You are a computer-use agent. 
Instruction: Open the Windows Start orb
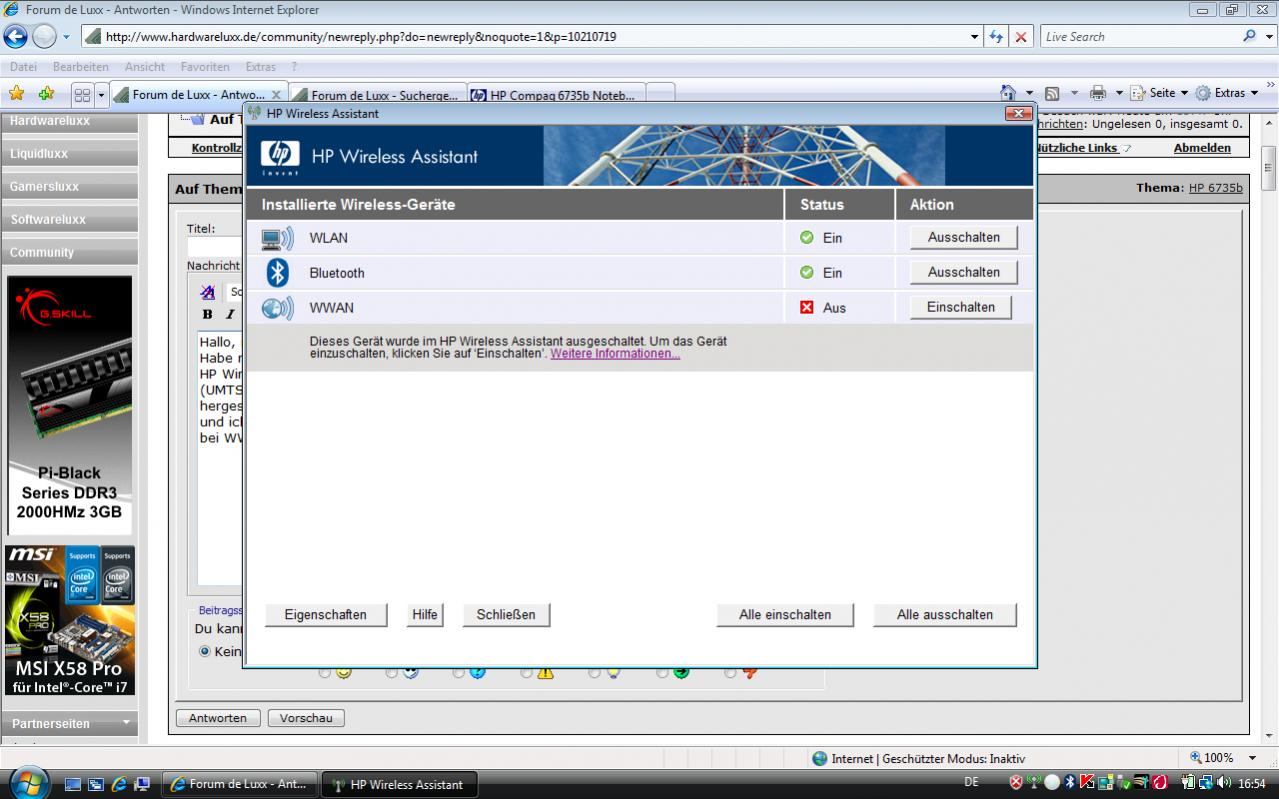pyautogui.click(x=28, y=783)
